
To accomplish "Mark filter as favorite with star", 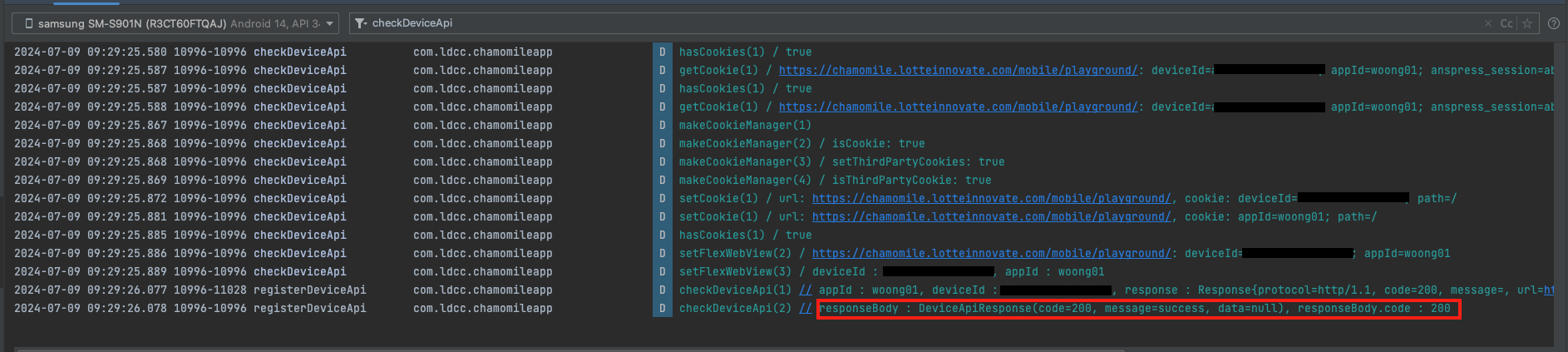I will (1526, 23).
